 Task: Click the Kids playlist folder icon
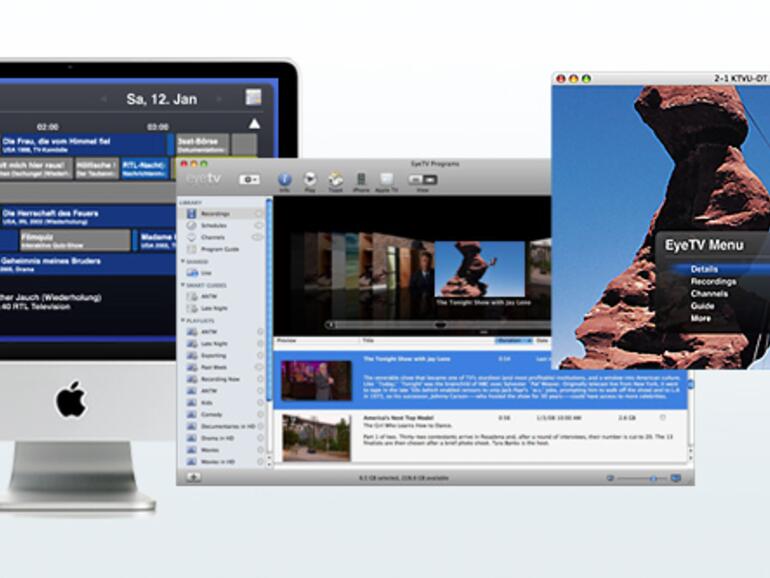192,403
